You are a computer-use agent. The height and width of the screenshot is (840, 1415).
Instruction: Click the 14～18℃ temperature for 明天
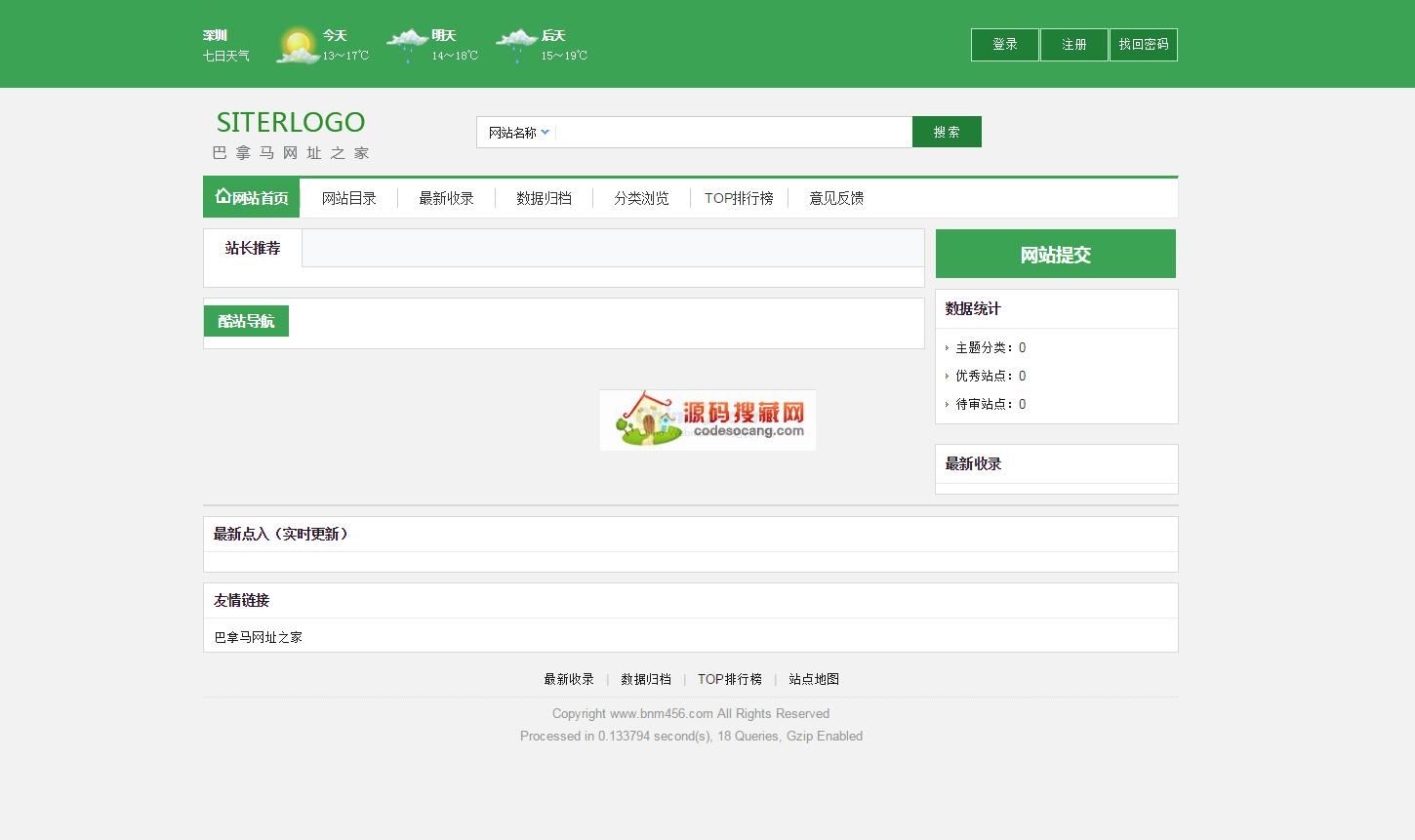pyautogui.click(x=456, y=56)
